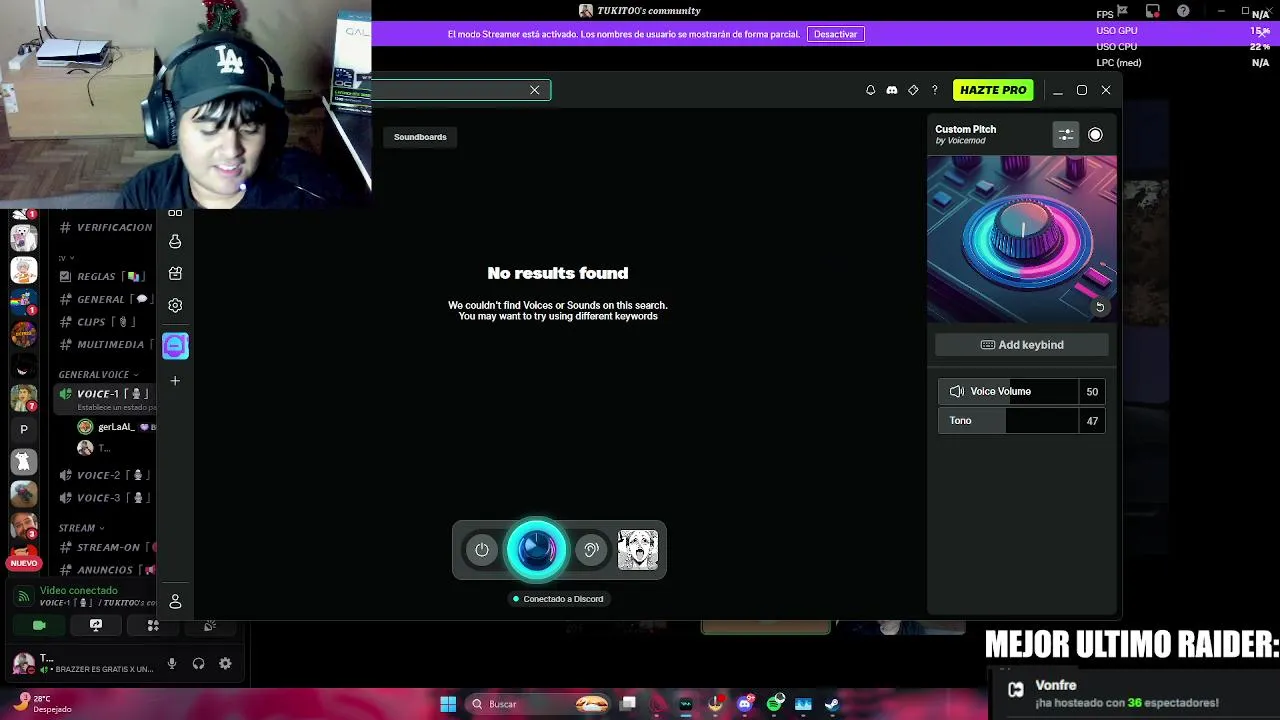
Task: Open Spotify from the taskbar
Action: (774, 704)
